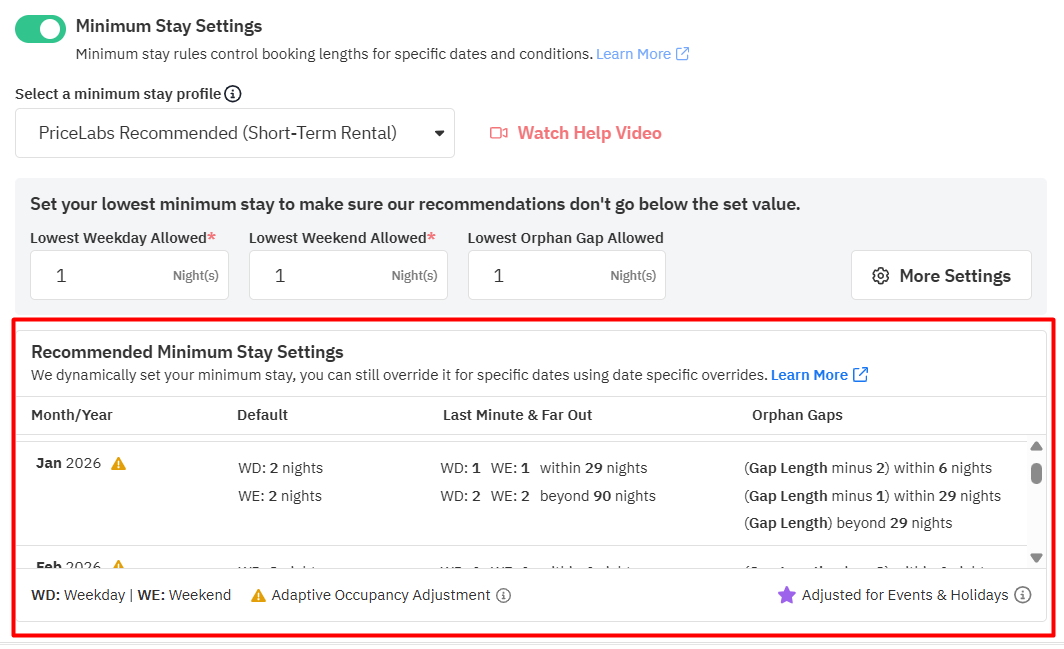Click the external link icon after top Learn More
The image size is (1064, 649).
[x=683, y=54]
